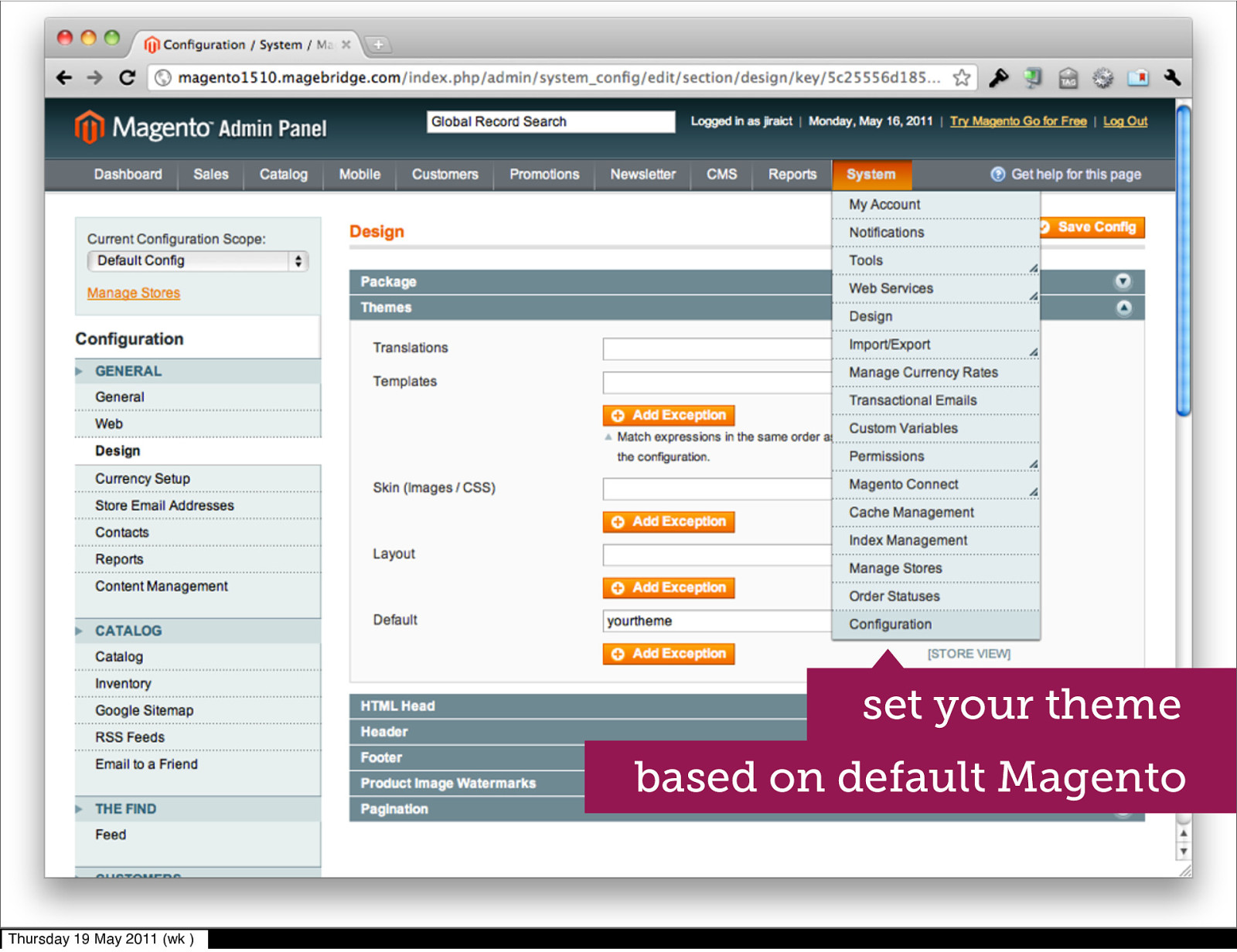Expand the Product Image Watermarks section

pos(467,783)
